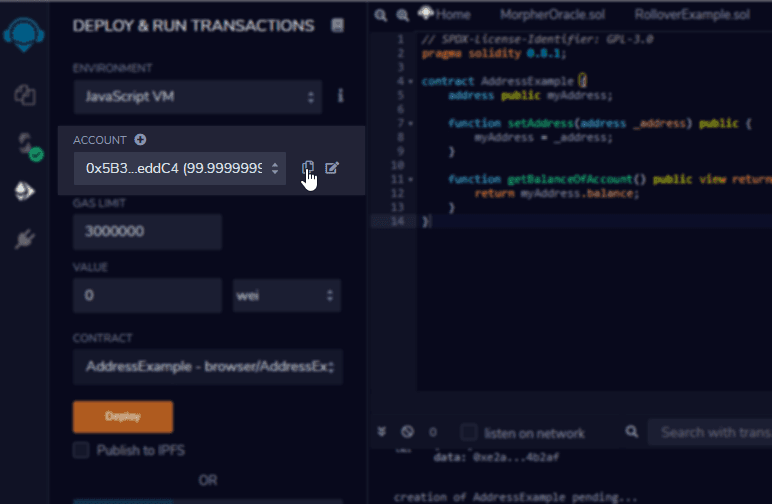The image size is (772, 504).
Task: Click the environment info icon
Action: point(340,96)
